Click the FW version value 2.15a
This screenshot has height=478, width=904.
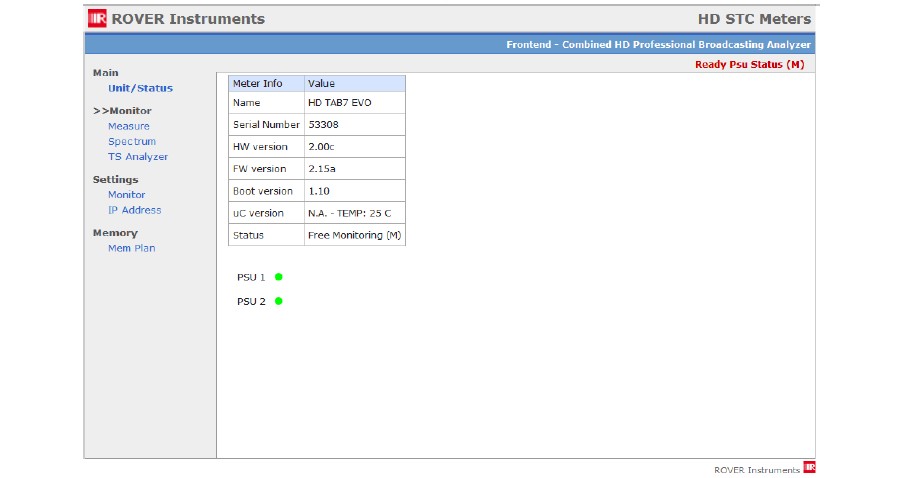tap(322, 169)
